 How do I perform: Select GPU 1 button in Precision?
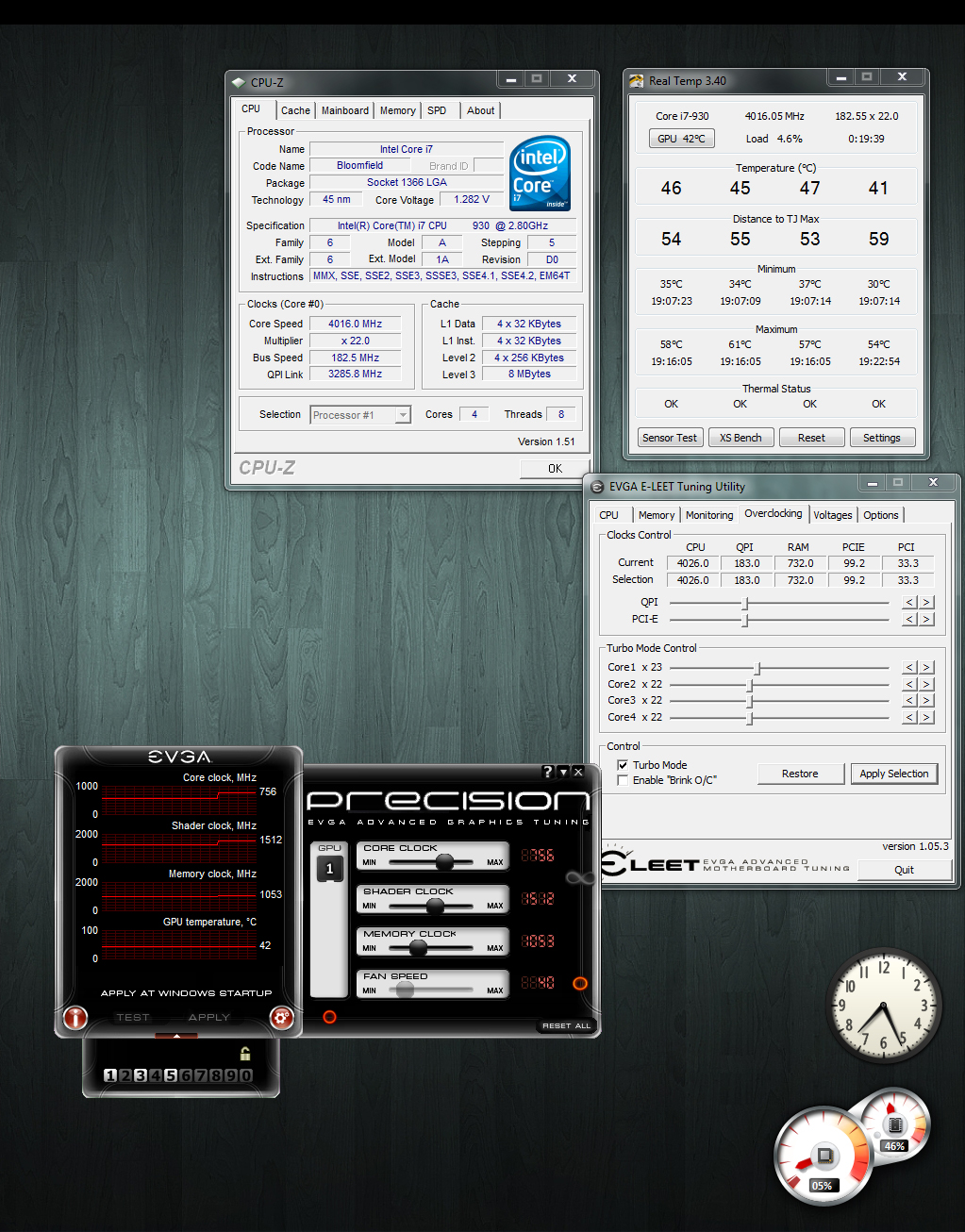(329, 869)
